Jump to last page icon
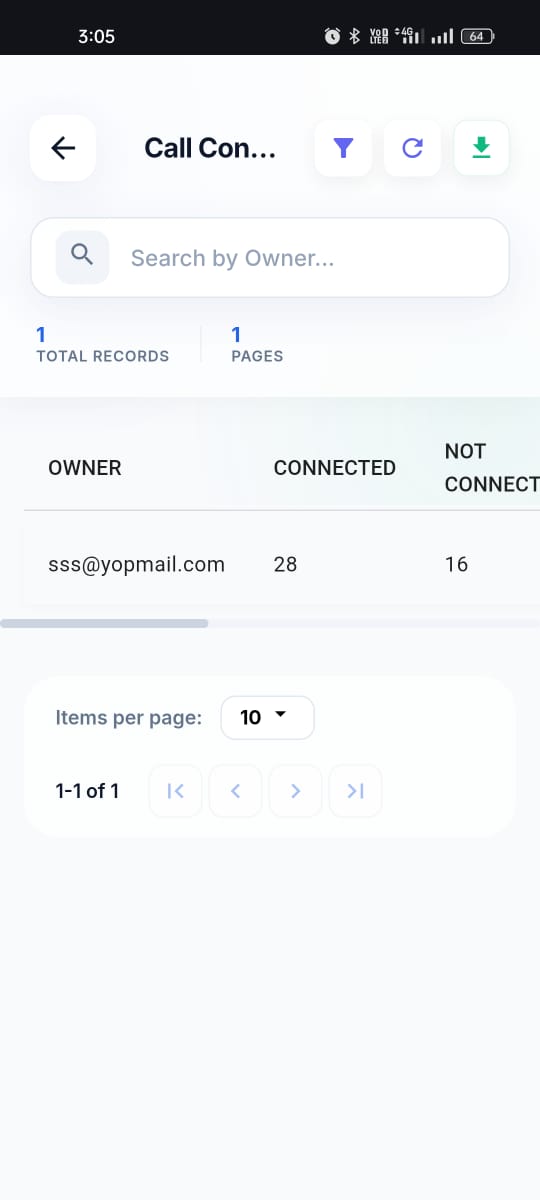The width and height of the screenshot is (540, 1200). tap(356, 791)
